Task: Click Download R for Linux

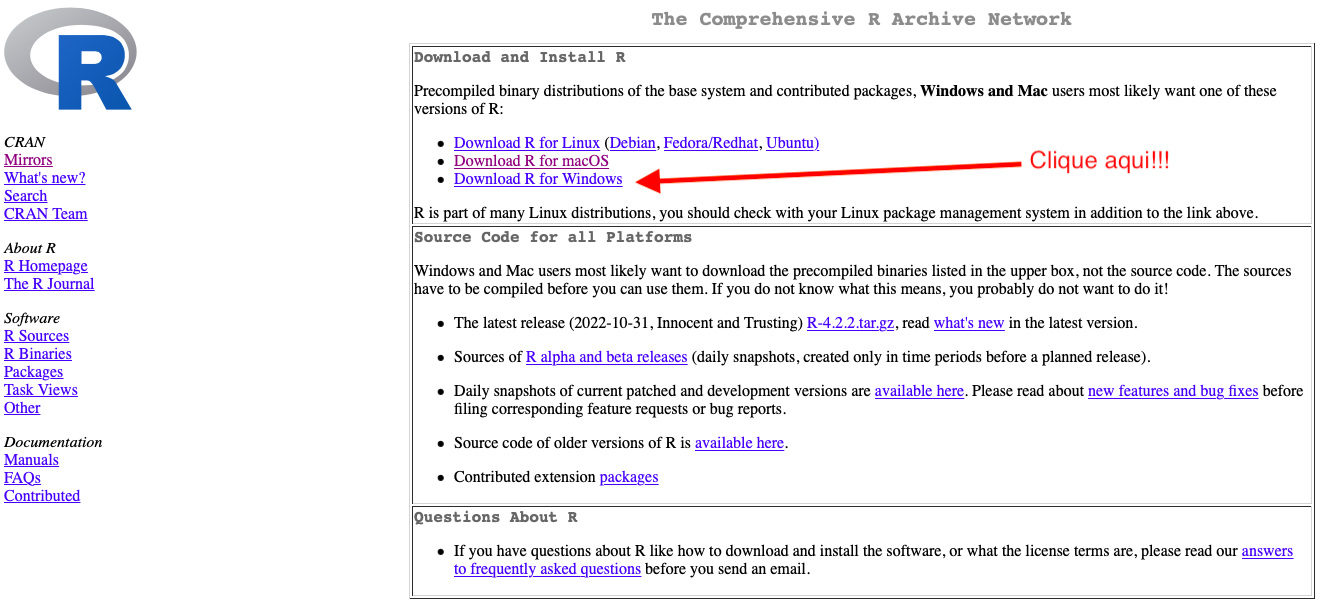Action: click(x=527, y=143)
